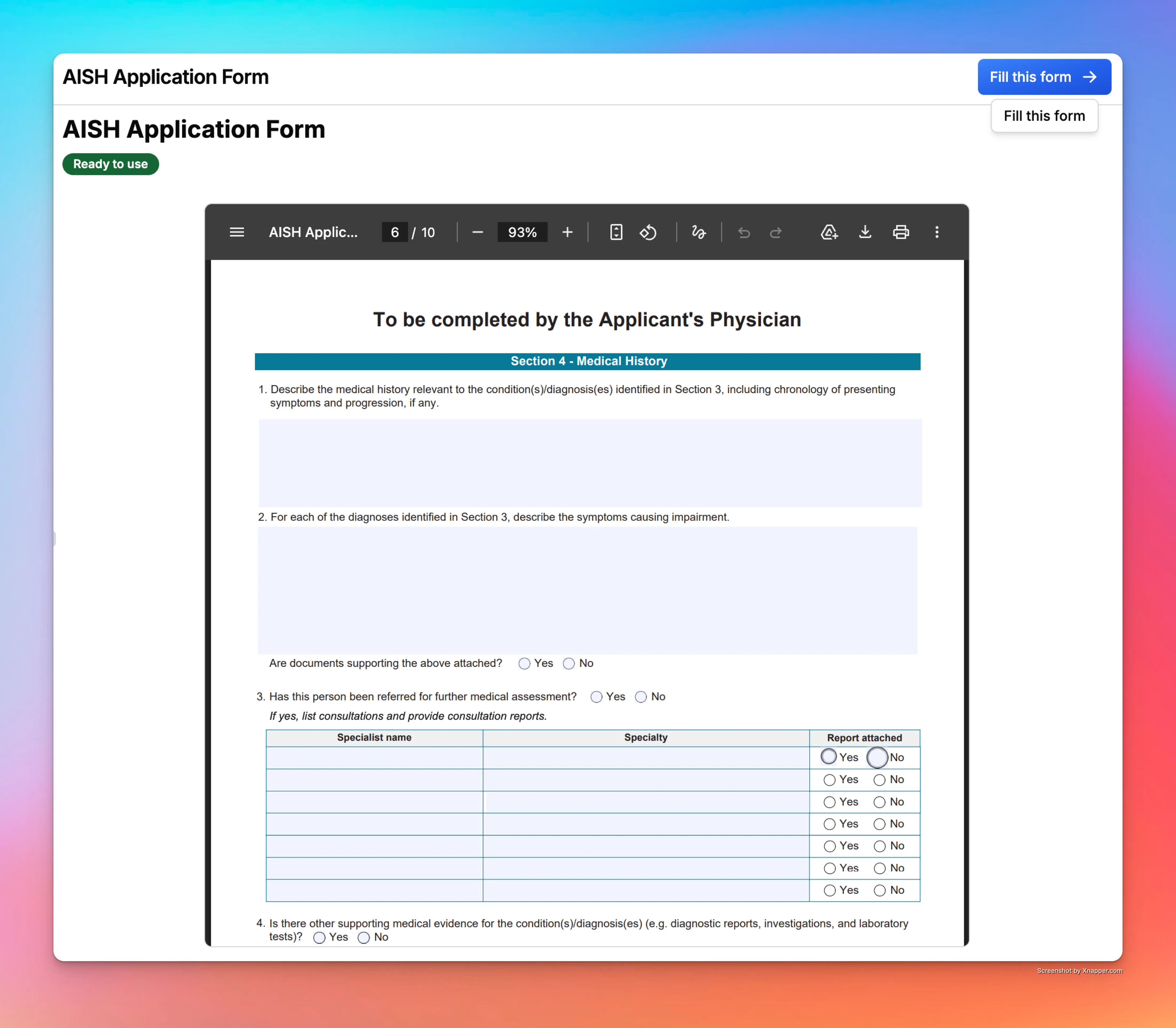This screenshot has width=1176, height=1028.
Task: Select Yes for other supporting medical evidence
Action: click(x=320, y=937)
